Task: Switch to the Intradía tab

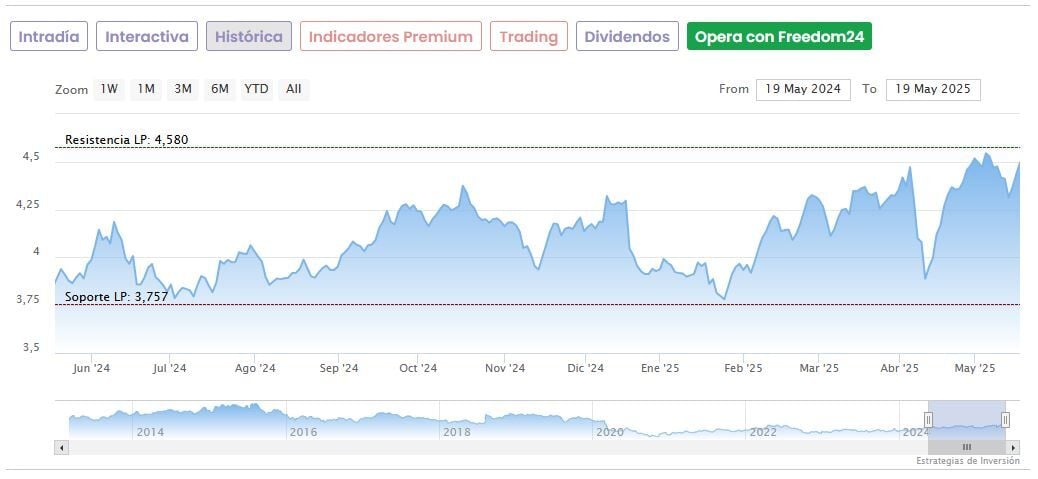Action: coord(49,37)
